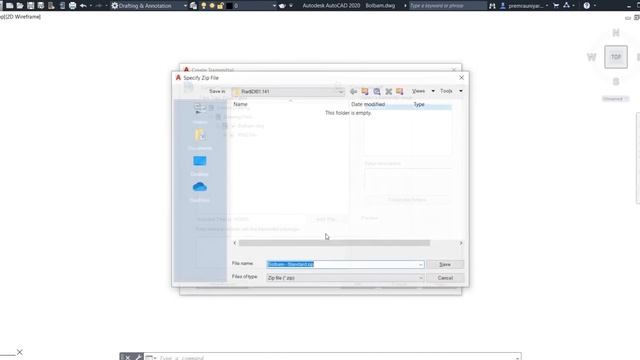Click the 2D Wireframe visual style label

coord(22,17)
